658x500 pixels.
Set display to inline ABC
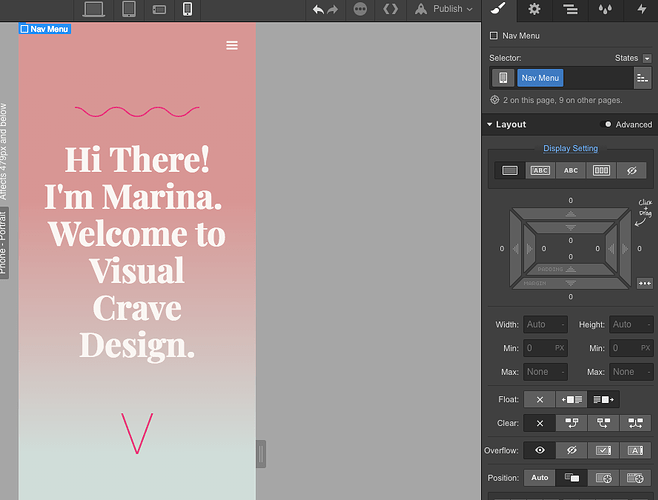(571, 170)
